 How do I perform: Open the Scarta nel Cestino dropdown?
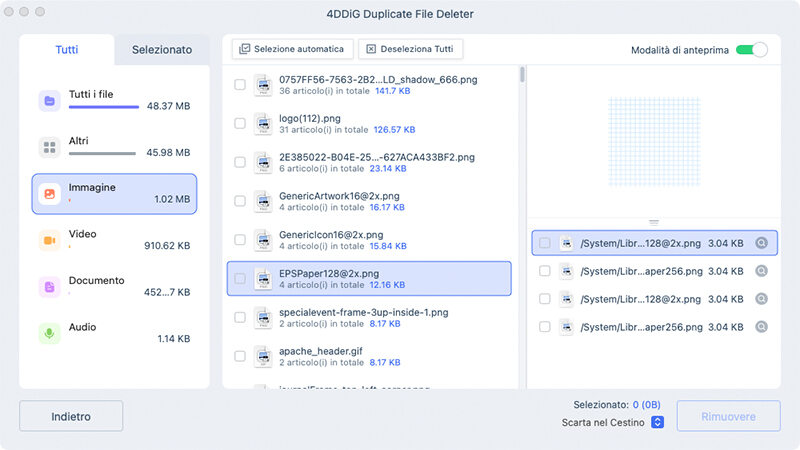click(657, 422)
